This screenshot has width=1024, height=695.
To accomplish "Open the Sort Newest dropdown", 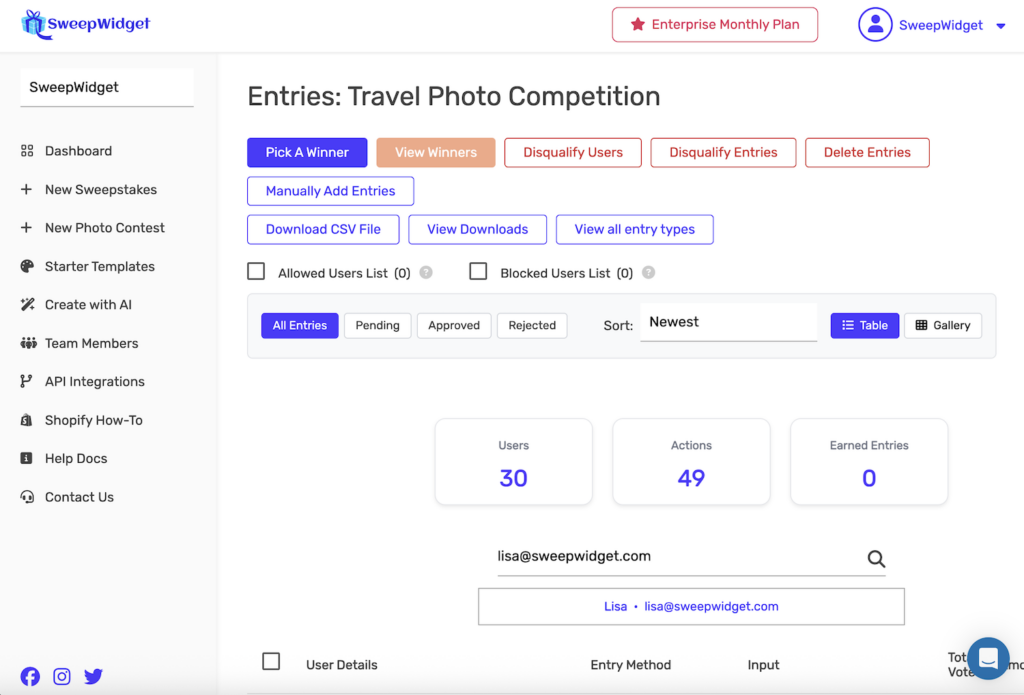I will pos(728,323).
